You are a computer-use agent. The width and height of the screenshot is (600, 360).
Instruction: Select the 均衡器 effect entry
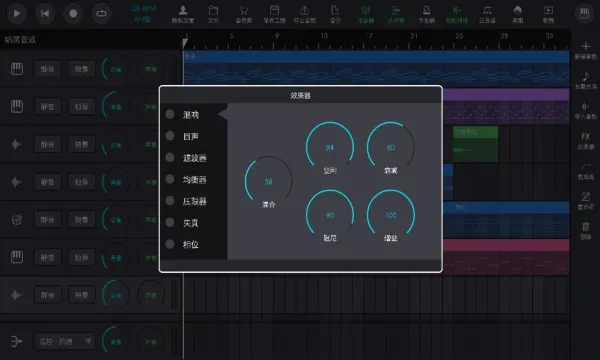[194, 179]
